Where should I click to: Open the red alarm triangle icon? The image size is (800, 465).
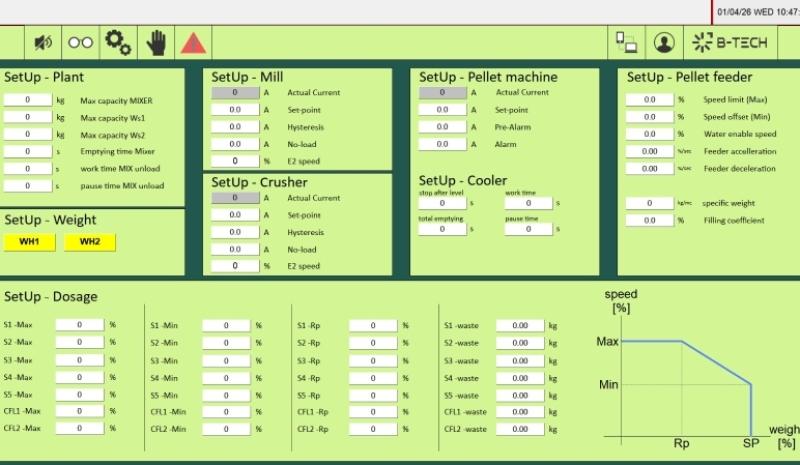193,42
